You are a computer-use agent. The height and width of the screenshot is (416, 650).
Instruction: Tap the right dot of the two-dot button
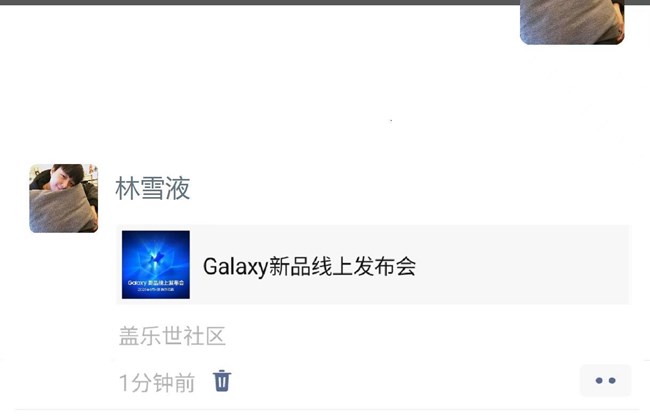(x=612, y=380)
